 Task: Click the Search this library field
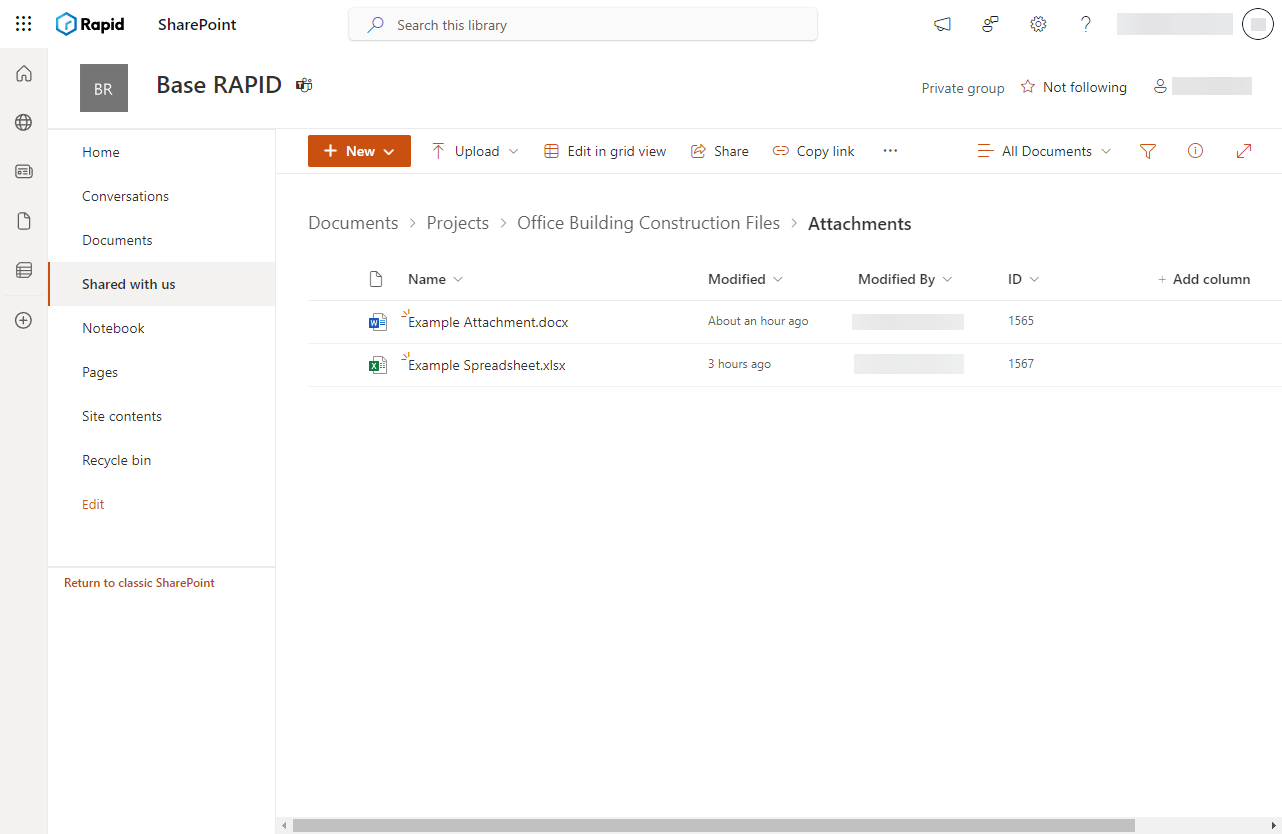[583, 24]
